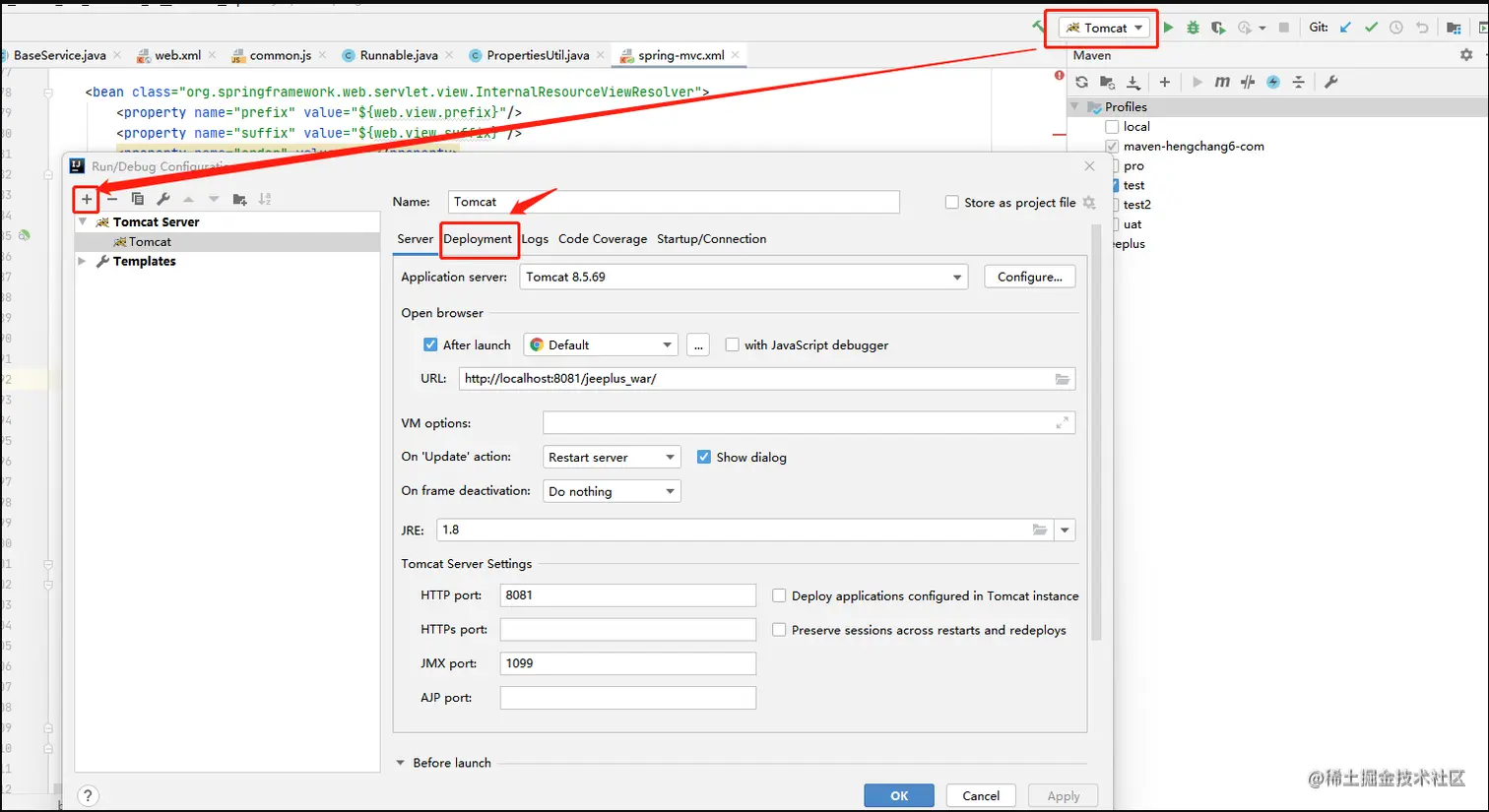Build project with the hammer icon
This screenshot has width=1489, height=812.
pos(1039,27)
